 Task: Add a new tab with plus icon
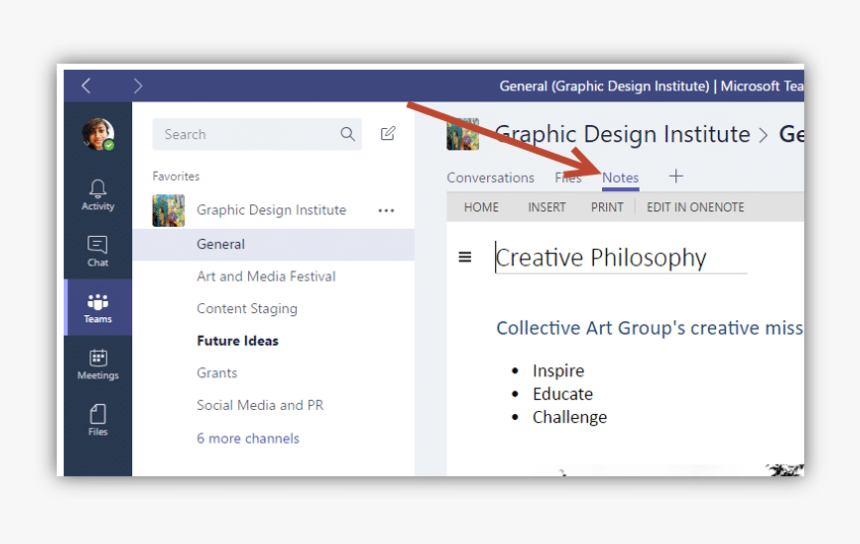point(676,176)
